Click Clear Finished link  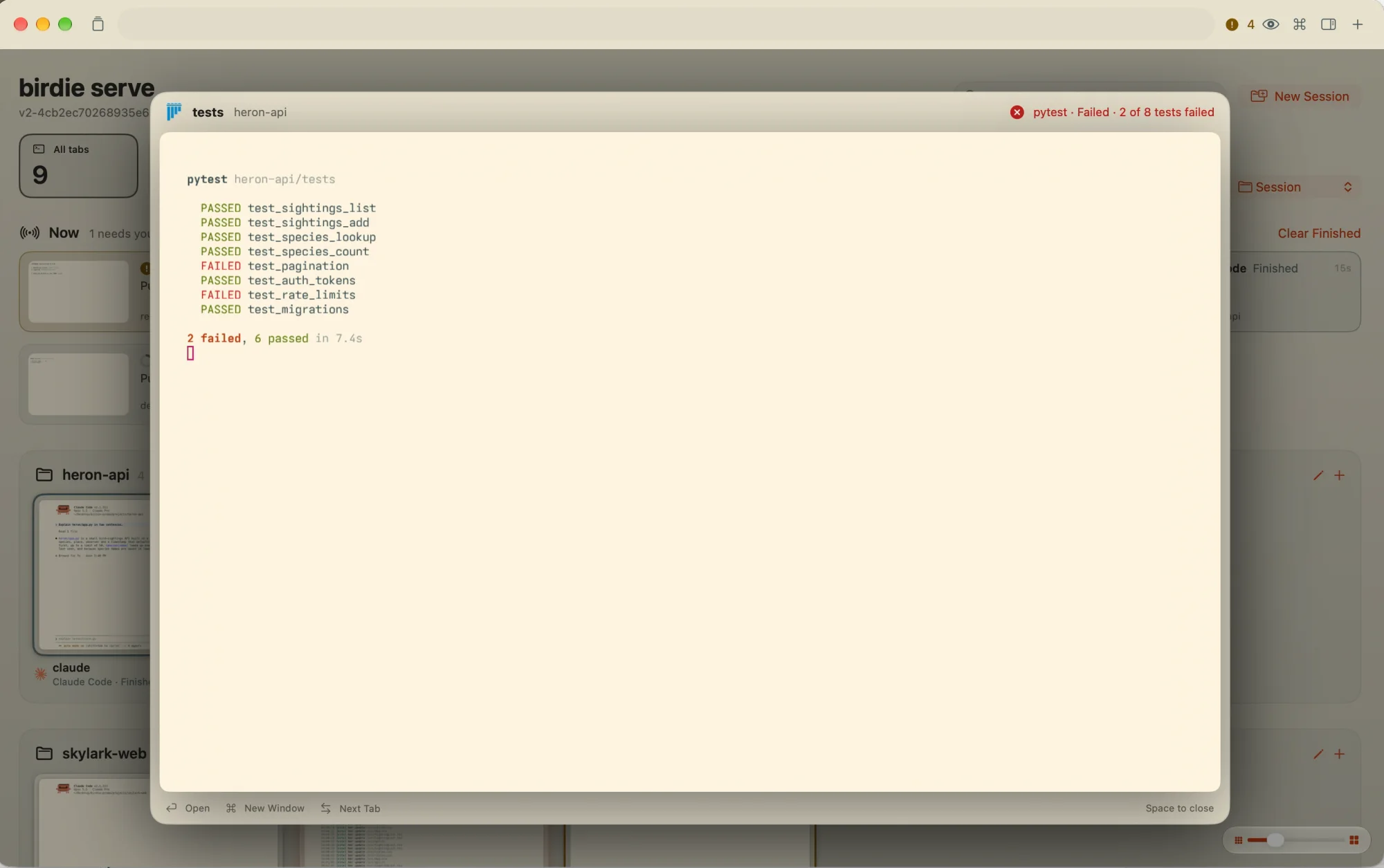coord(1319,233)
